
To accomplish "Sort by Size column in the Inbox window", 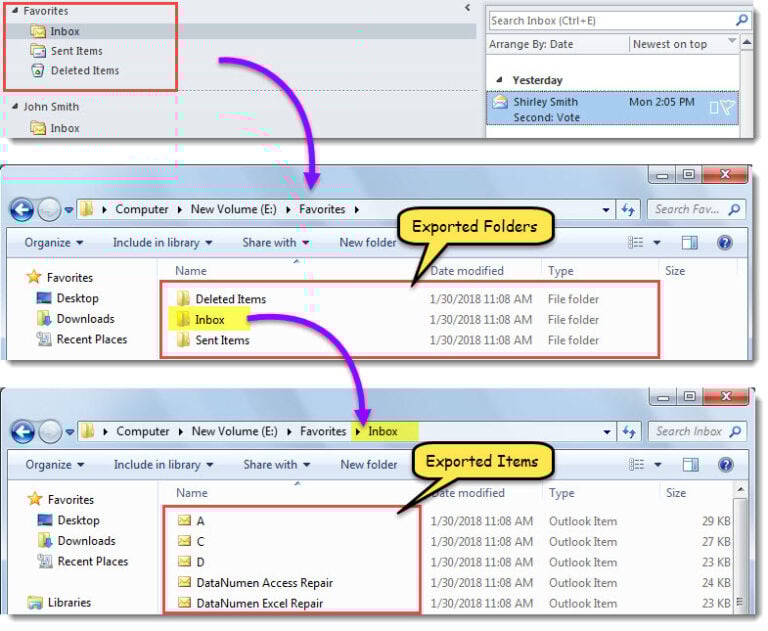I will pyautogui.click(x=675, y=493).
